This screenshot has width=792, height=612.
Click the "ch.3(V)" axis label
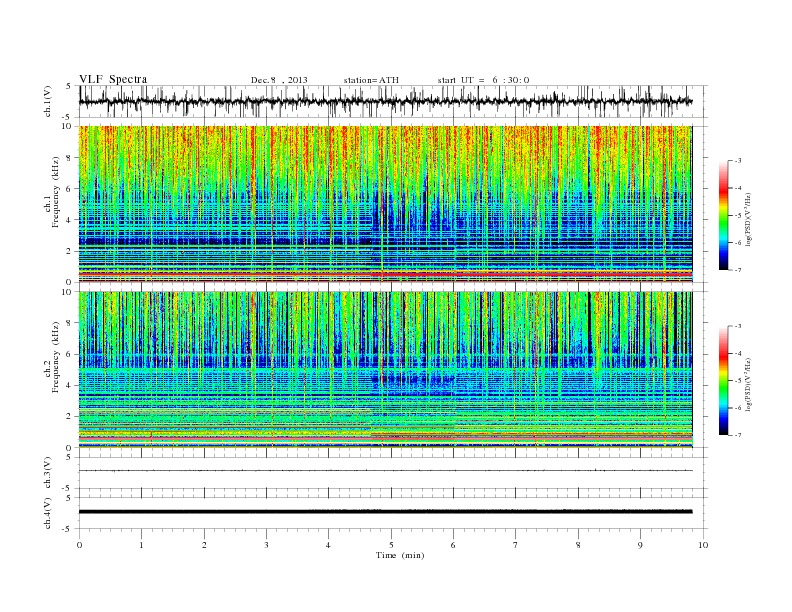[48, 473]
